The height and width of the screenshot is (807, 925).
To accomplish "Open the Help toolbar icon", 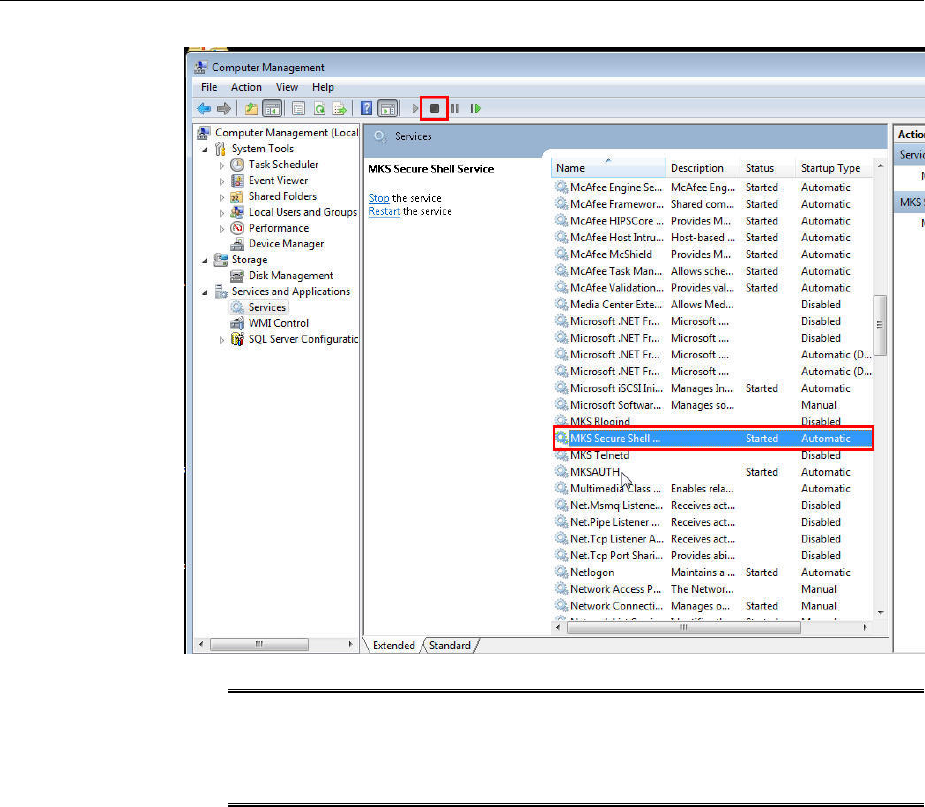I will [x=366, y=109].
